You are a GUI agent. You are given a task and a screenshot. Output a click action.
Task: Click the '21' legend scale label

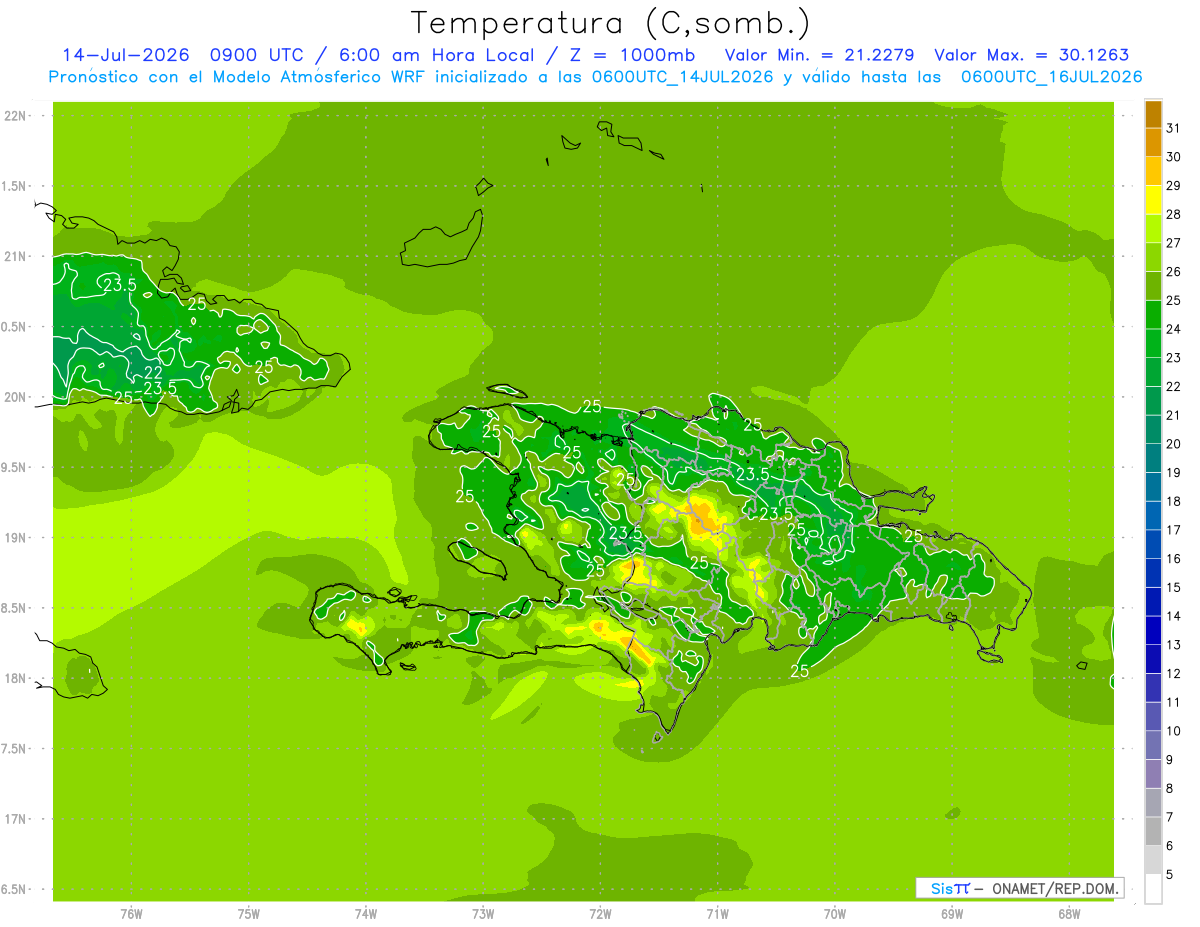(1174, 415)
